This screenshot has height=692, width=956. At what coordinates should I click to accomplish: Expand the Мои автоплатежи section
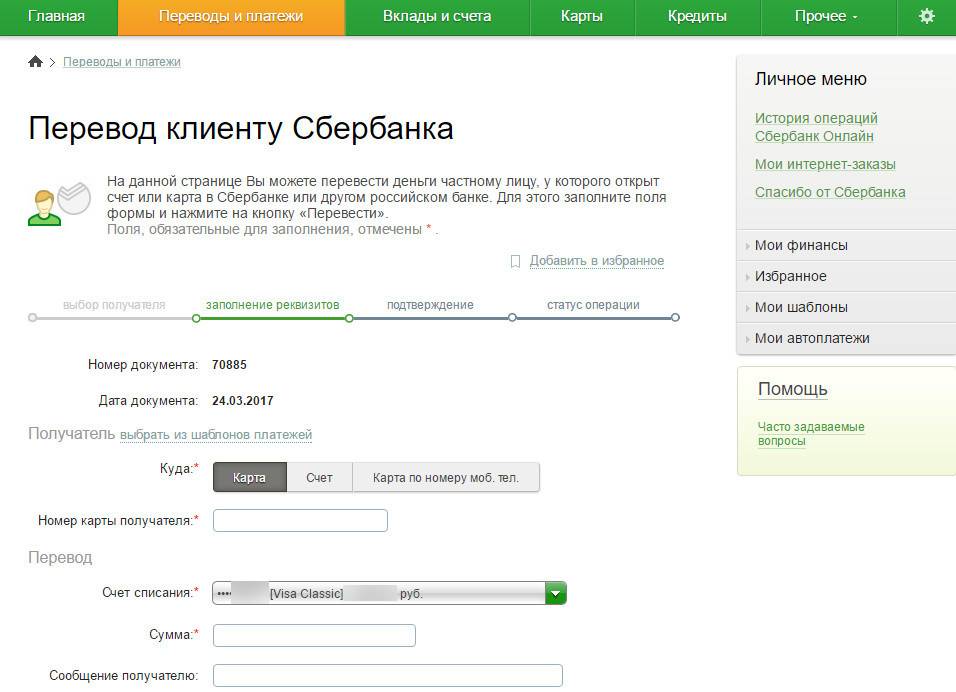pyautogui.click(x=846, y=338)
